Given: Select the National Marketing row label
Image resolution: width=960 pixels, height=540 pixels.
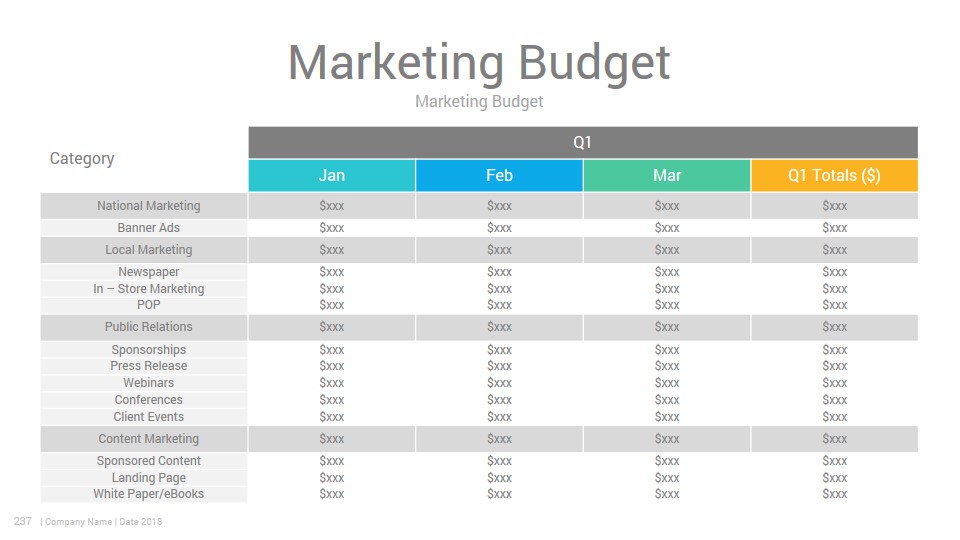Looking at the screenshot, I should (x=149, y=206).
